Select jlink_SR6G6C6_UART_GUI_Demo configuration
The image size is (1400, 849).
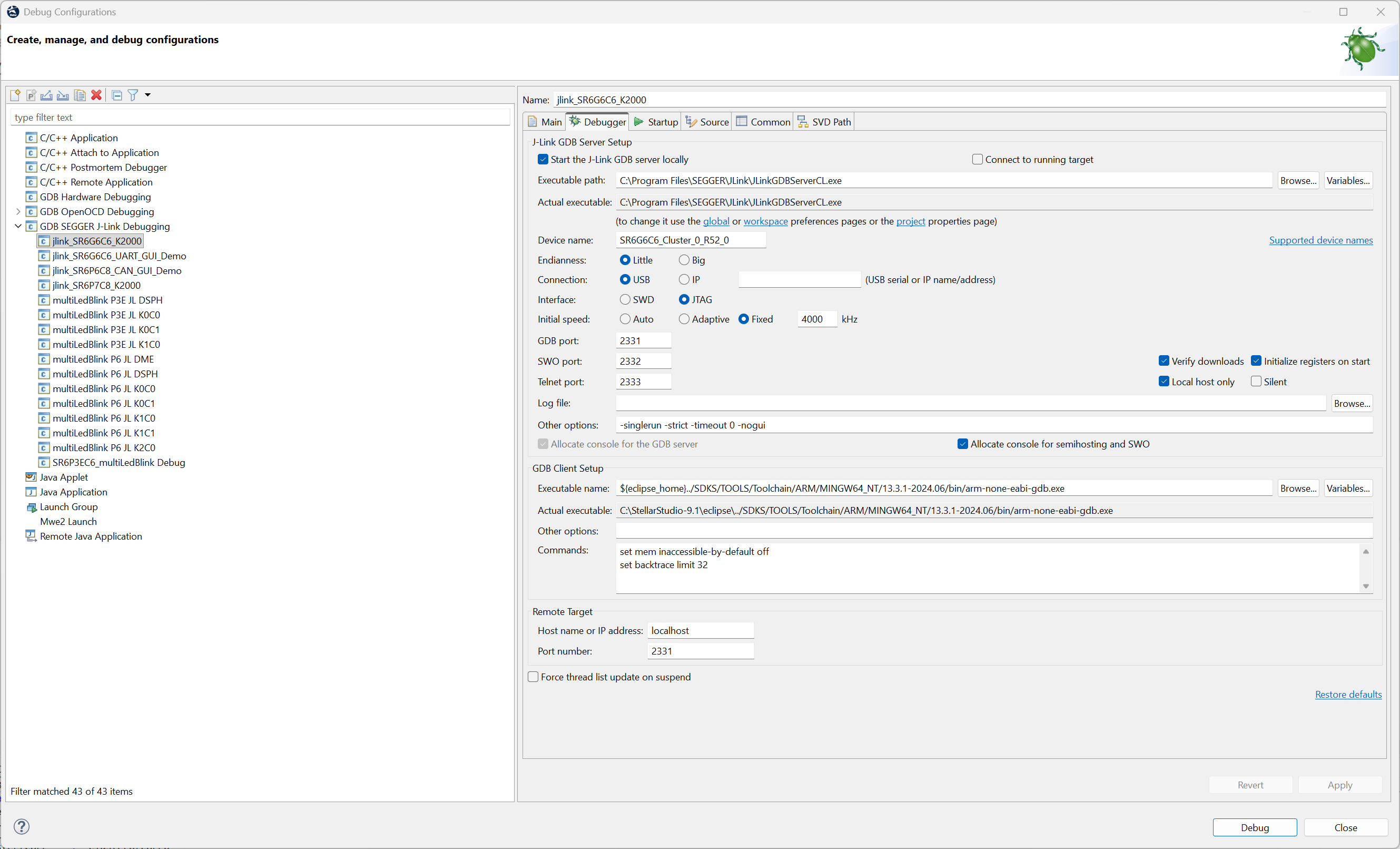pos(113,256)
